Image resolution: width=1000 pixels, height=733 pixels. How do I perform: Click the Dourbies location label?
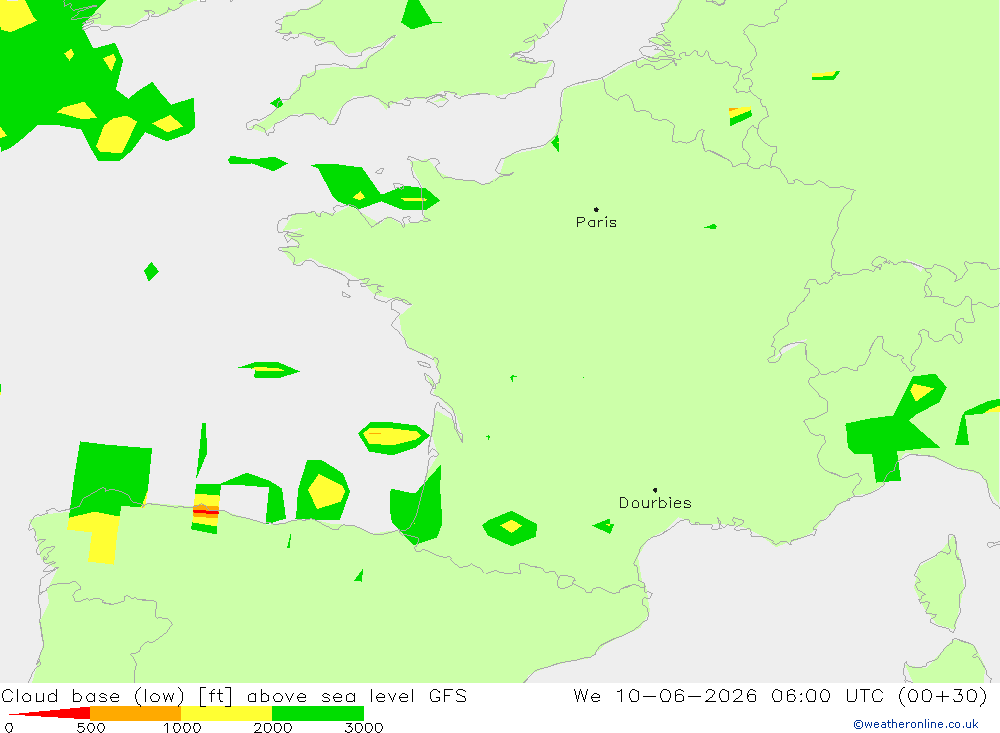pos(655,503)
